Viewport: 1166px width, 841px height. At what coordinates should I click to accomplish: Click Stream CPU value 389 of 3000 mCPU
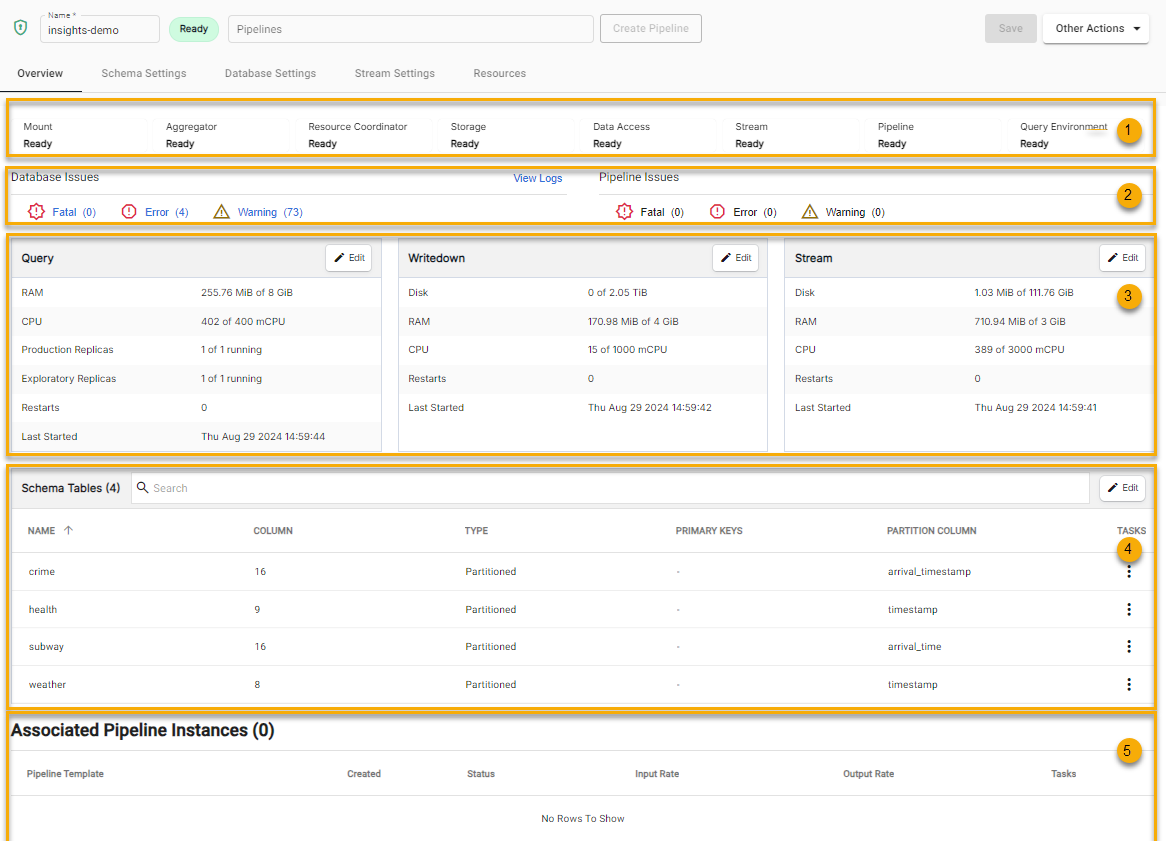point(1019,349)
